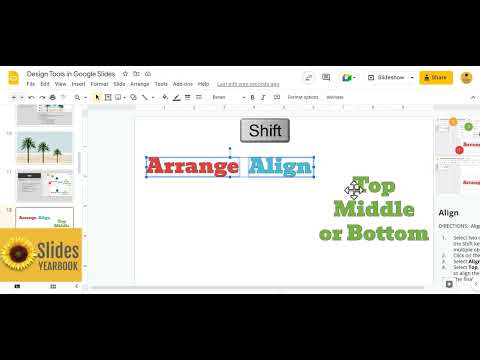The image size is (480, 360).
Task: Open the Google account avatar
Action: tap(466, 78)
